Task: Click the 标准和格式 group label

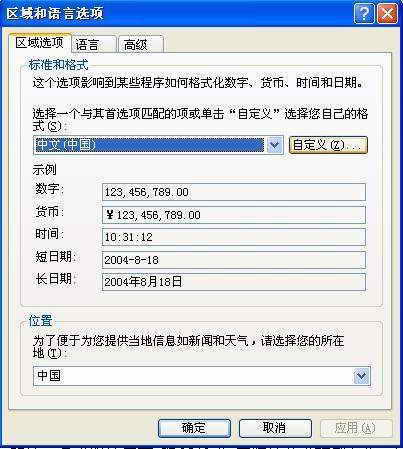Action: pos(59,64)
